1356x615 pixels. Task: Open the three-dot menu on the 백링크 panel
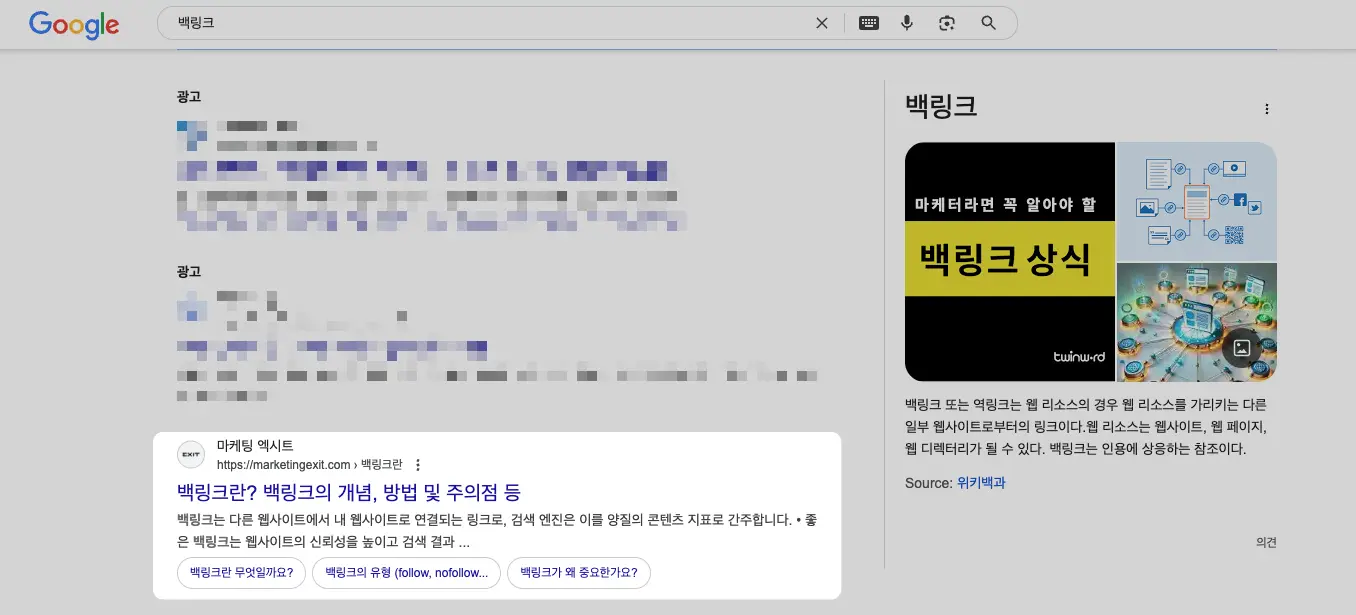click(x=1266, y=108)
